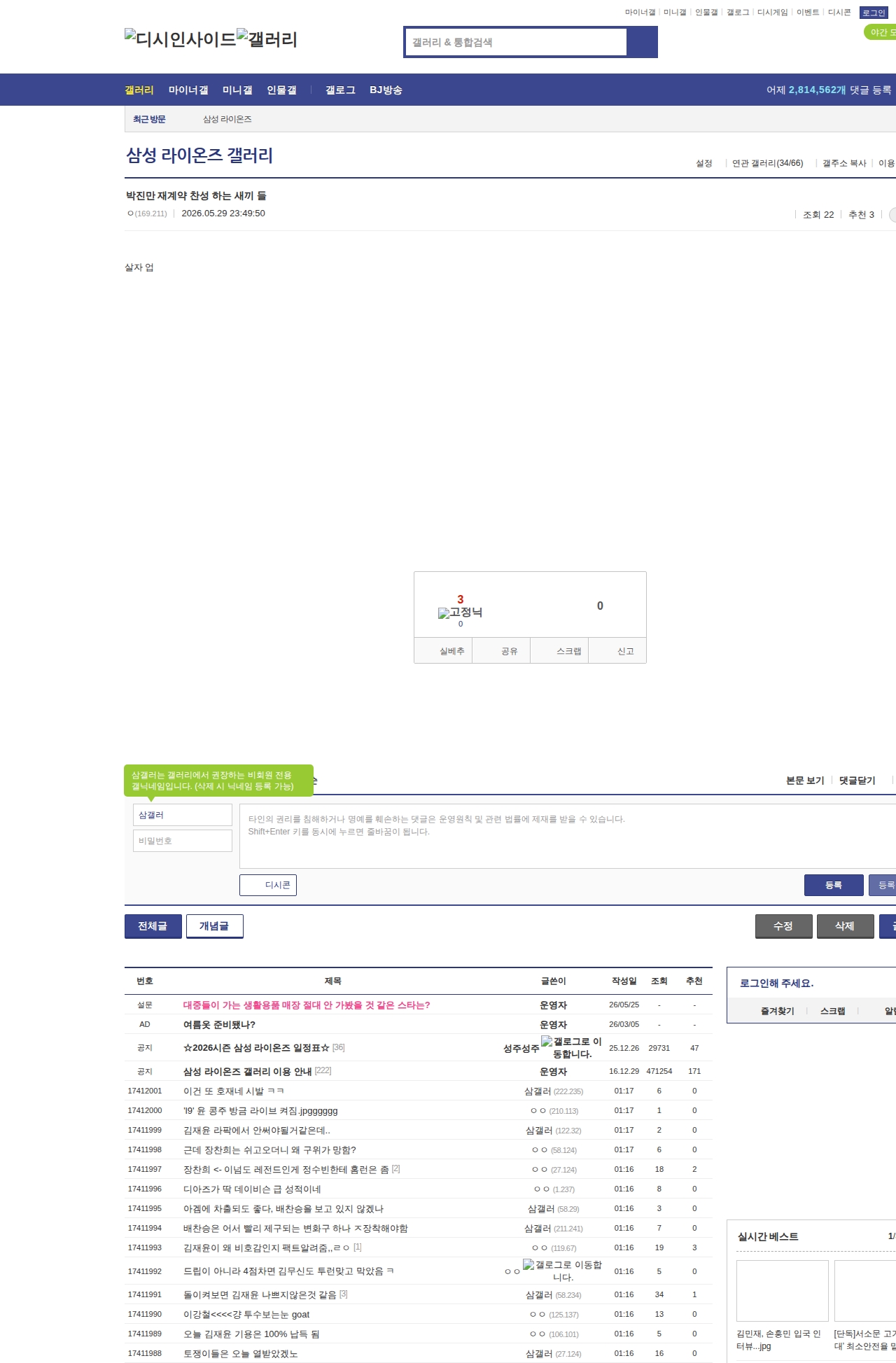This screenshot has width=896, height=1363.
Task: Open post 이강철<<<<걍 투수보는눈 goat
Action: pyautogui.click(x=246, y=1315)
